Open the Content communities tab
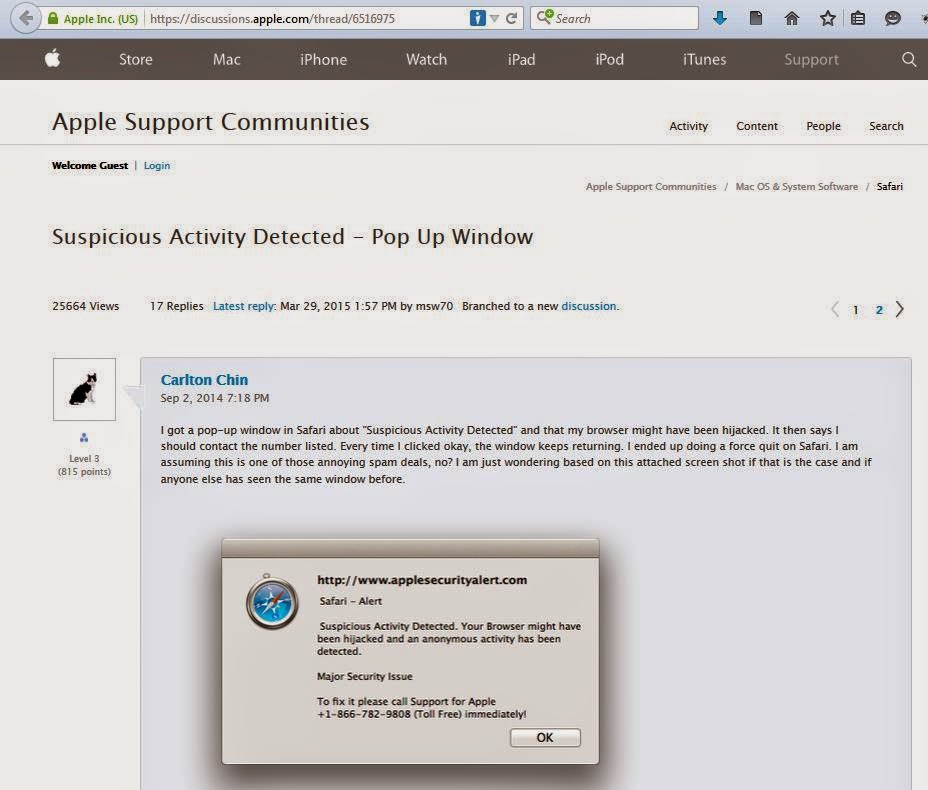928x790 pixels. (x=757, y=126)
